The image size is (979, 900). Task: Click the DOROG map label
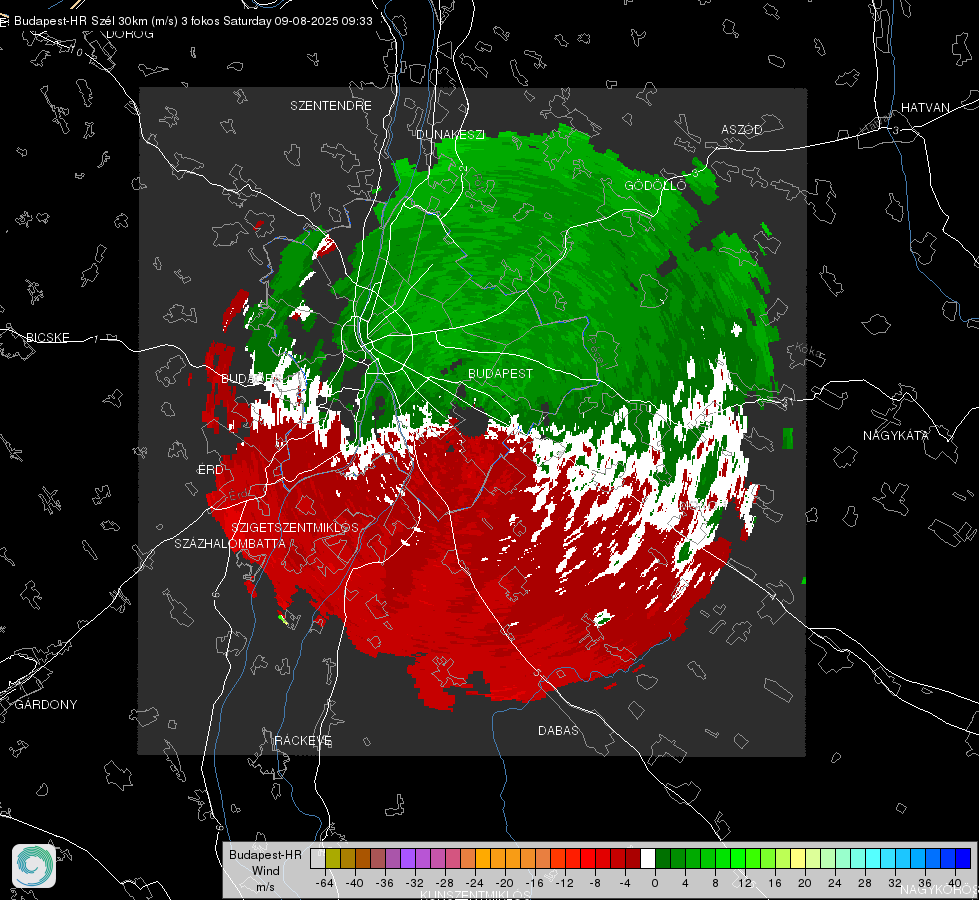point(130,34)
